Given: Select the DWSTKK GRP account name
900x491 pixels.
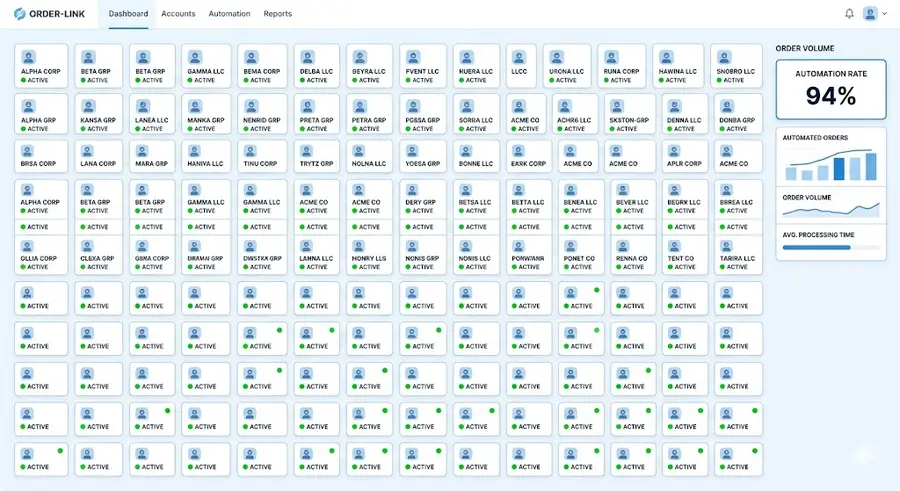Looking at the screenshot, I should click(262, 258).
